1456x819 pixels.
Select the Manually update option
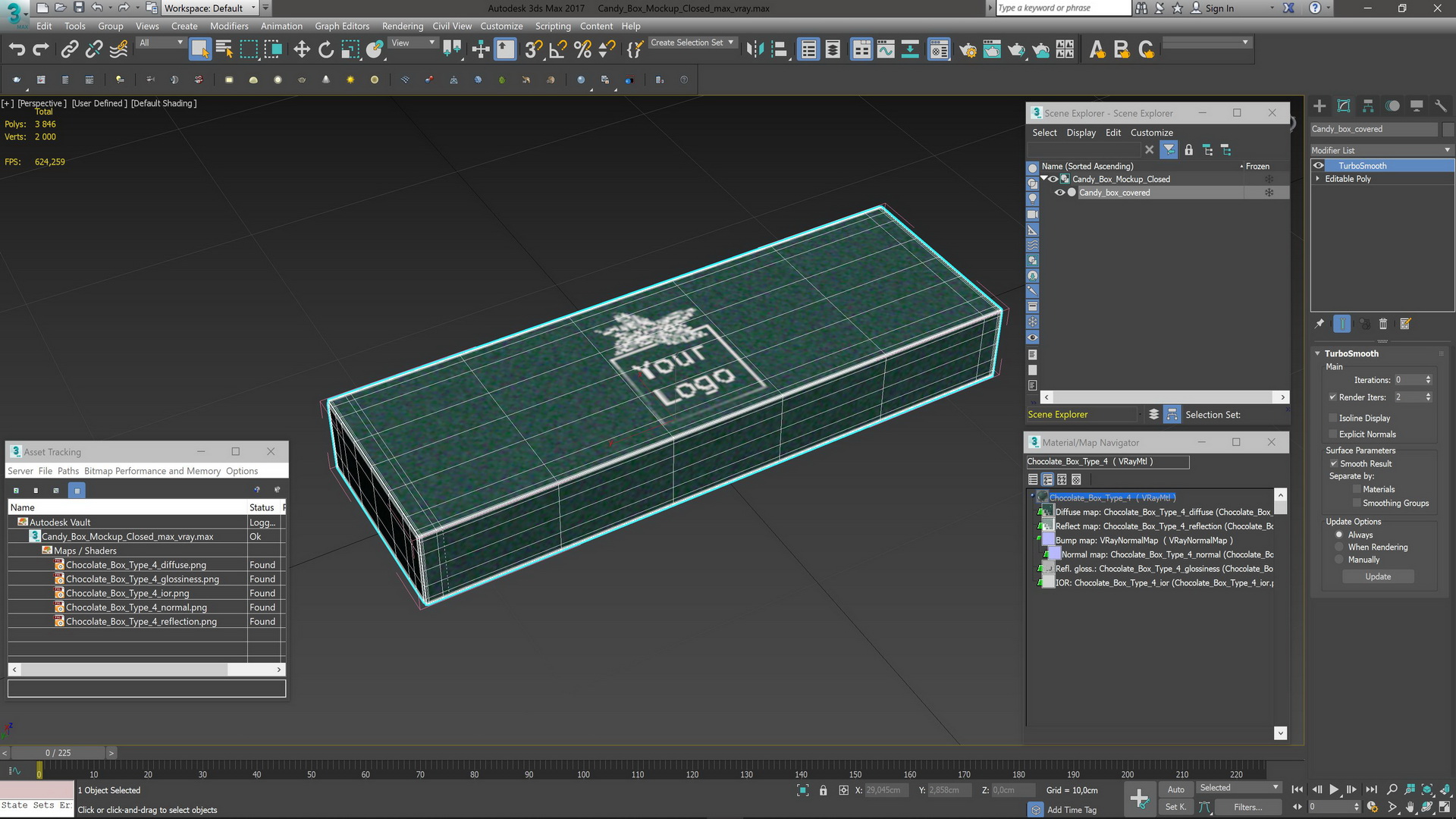(1339, 560)
